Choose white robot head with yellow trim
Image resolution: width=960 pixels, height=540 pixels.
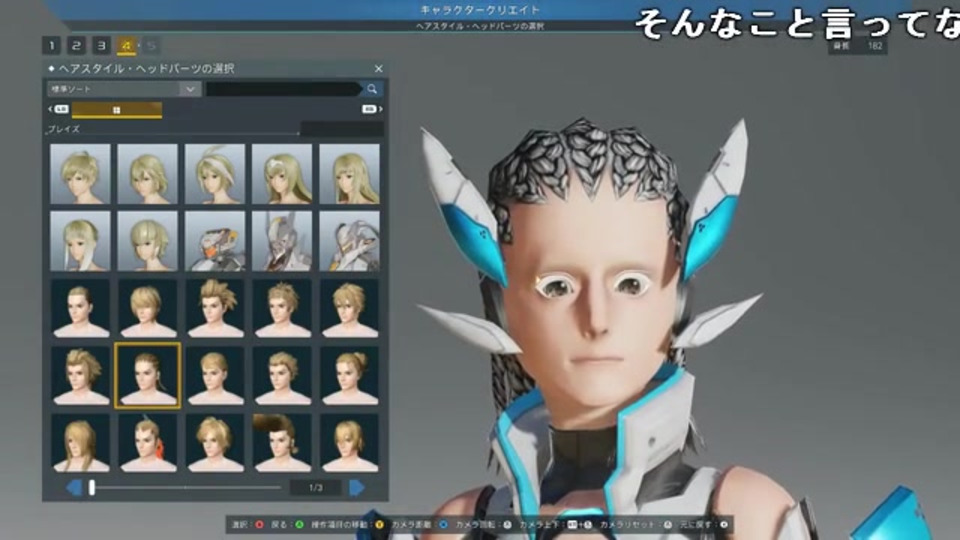(x=350, y=241)
